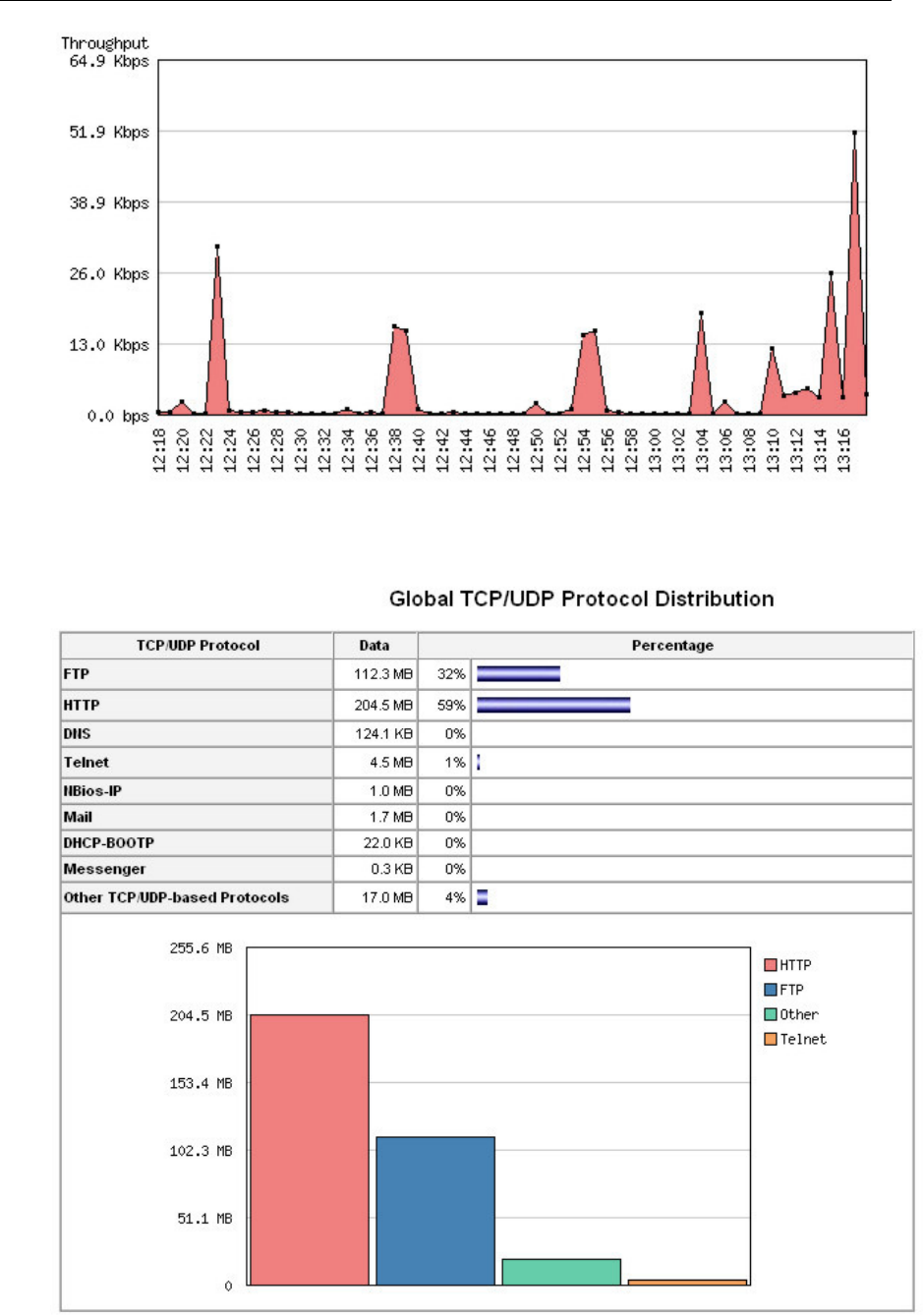The height and width of the screenshot is (1316, 924).
Task: Select the DNS protocol row label
Action: pos(78,733)
